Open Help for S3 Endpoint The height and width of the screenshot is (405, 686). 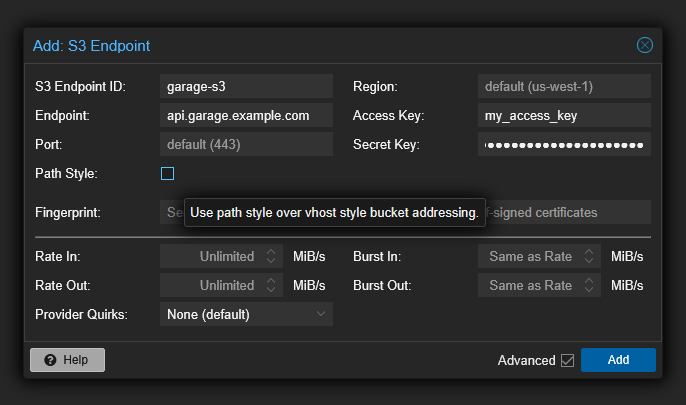click(x=67, y=360)
